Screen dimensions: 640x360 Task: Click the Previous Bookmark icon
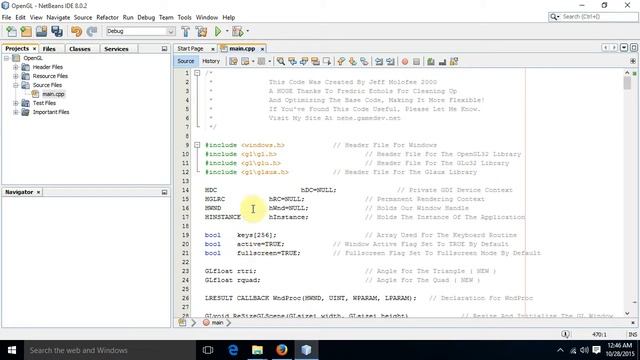[x=341, y=61]
